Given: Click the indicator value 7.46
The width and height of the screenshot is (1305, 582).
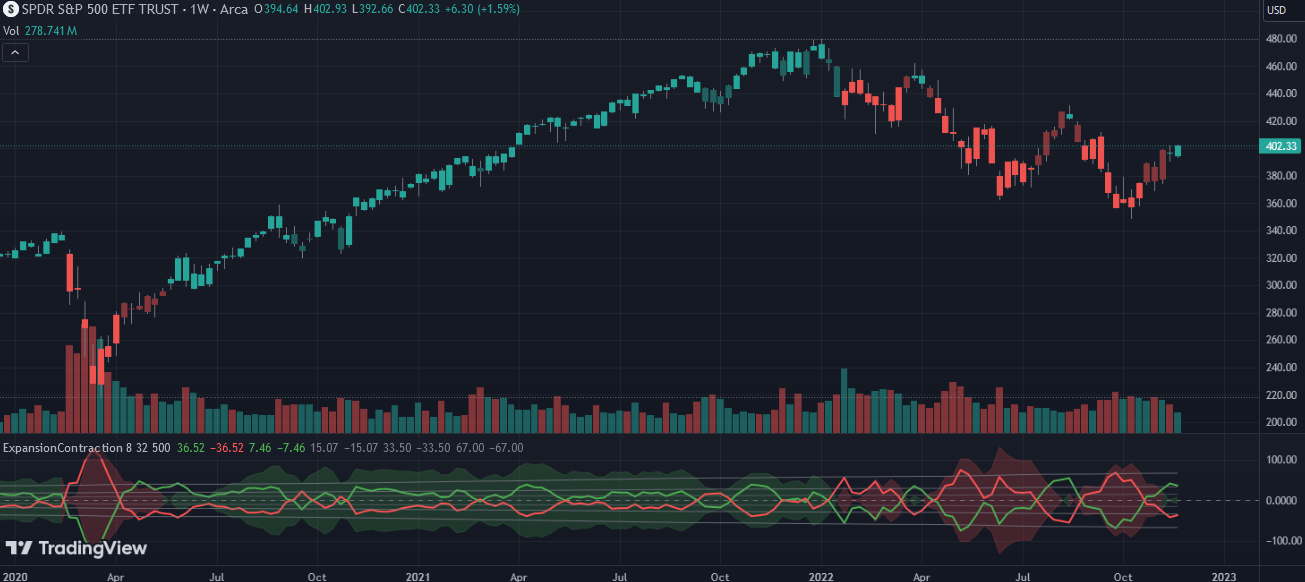Looking at the screenshot, I should coord(259,448).
